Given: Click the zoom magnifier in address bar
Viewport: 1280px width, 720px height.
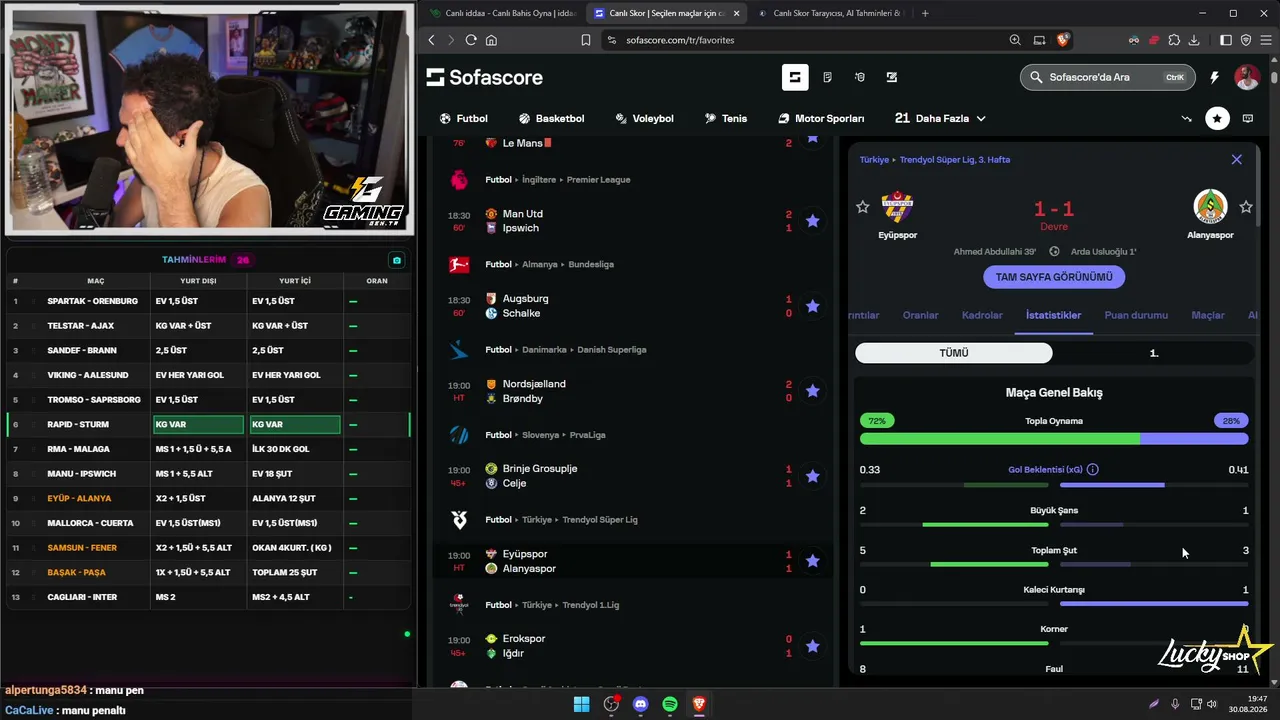Looking at the screenshot, I should [1015, 40].
